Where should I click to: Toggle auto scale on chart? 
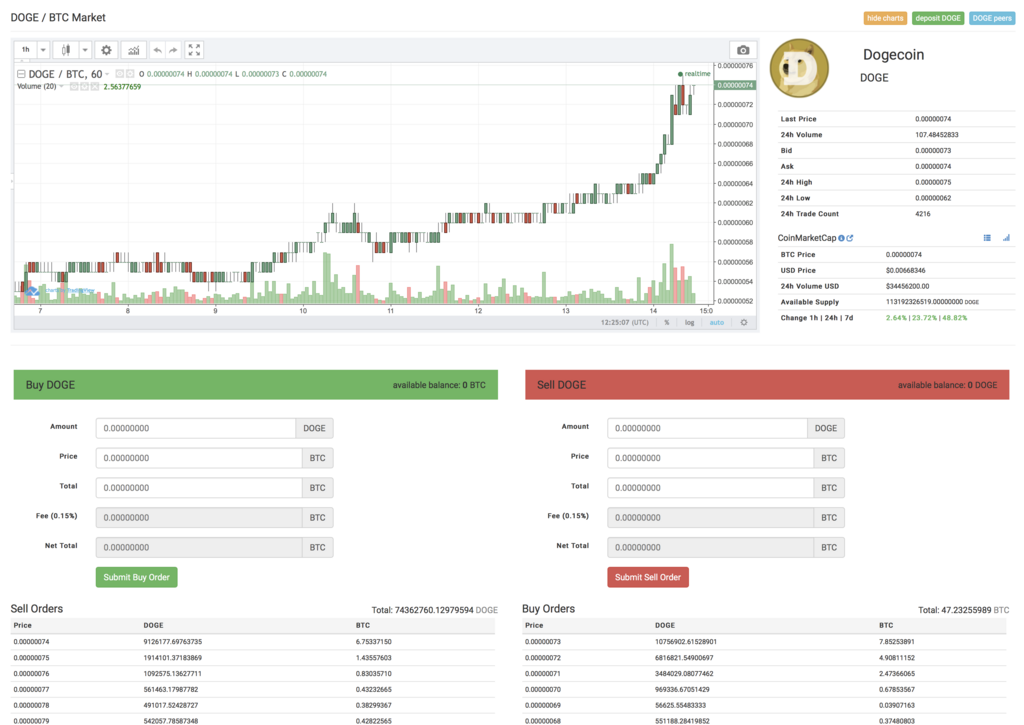coord(716,323)
